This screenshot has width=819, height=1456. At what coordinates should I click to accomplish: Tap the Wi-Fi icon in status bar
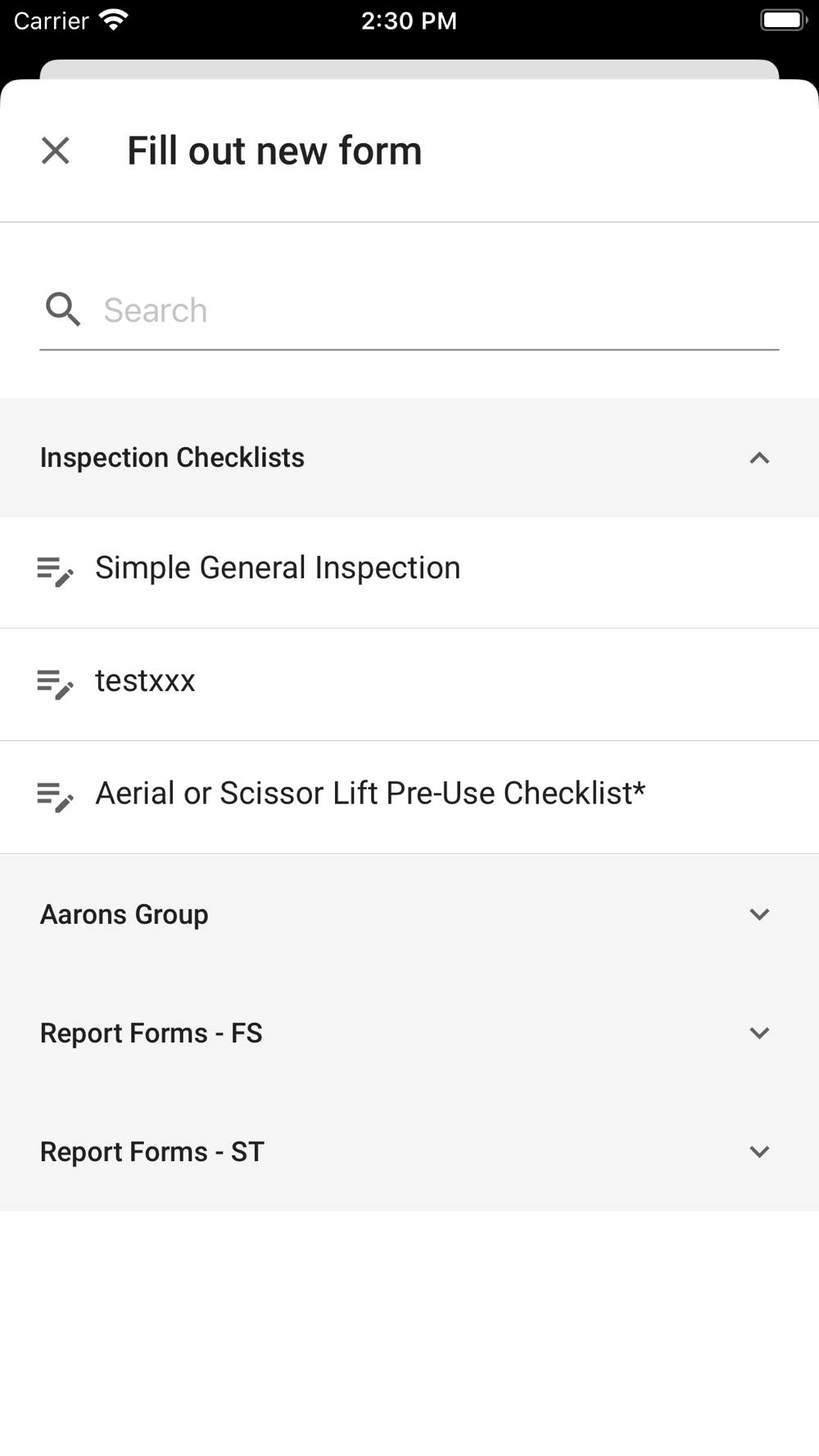tap(113, 20)
